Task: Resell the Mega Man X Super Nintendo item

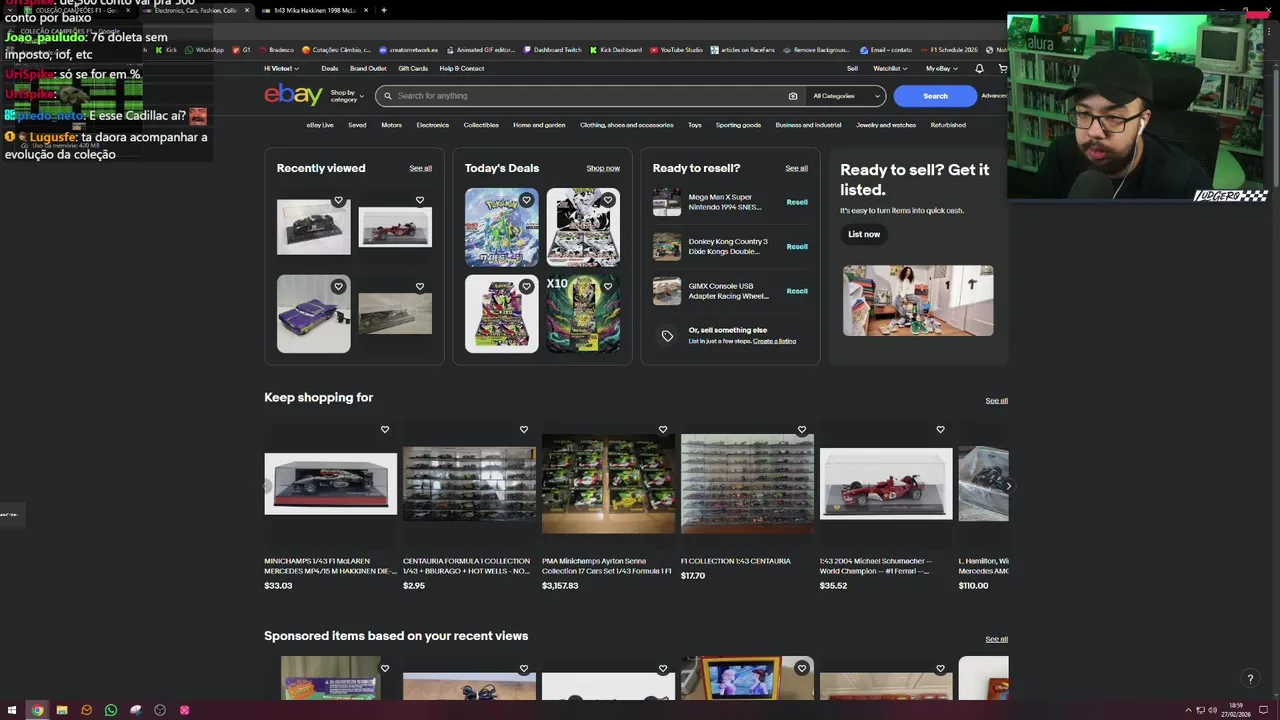Action: tap(797, 202)
